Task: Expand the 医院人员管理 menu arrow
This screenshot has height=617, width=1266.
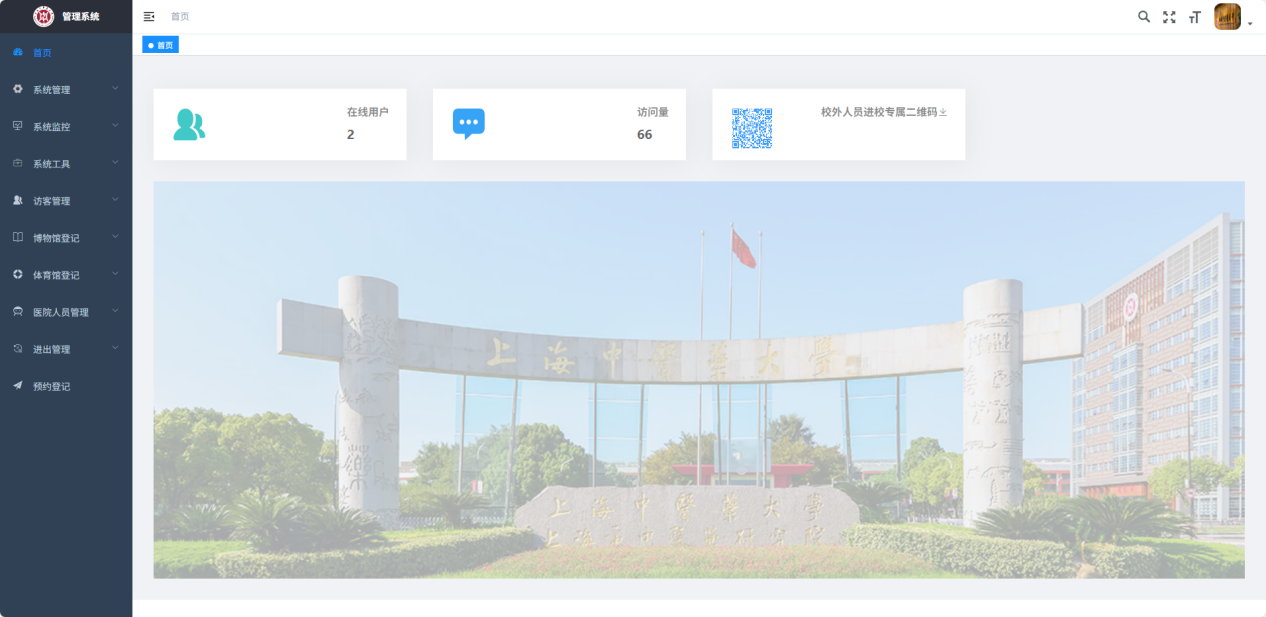Action: click(x=115, y=311)
